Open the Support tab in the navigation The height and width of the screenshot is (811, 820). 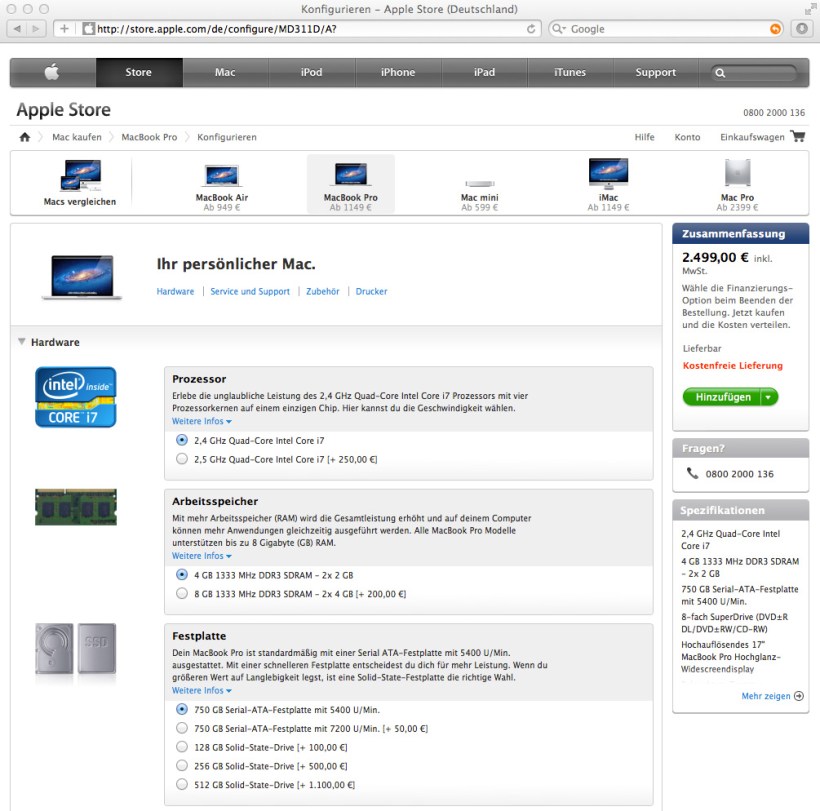655,72
